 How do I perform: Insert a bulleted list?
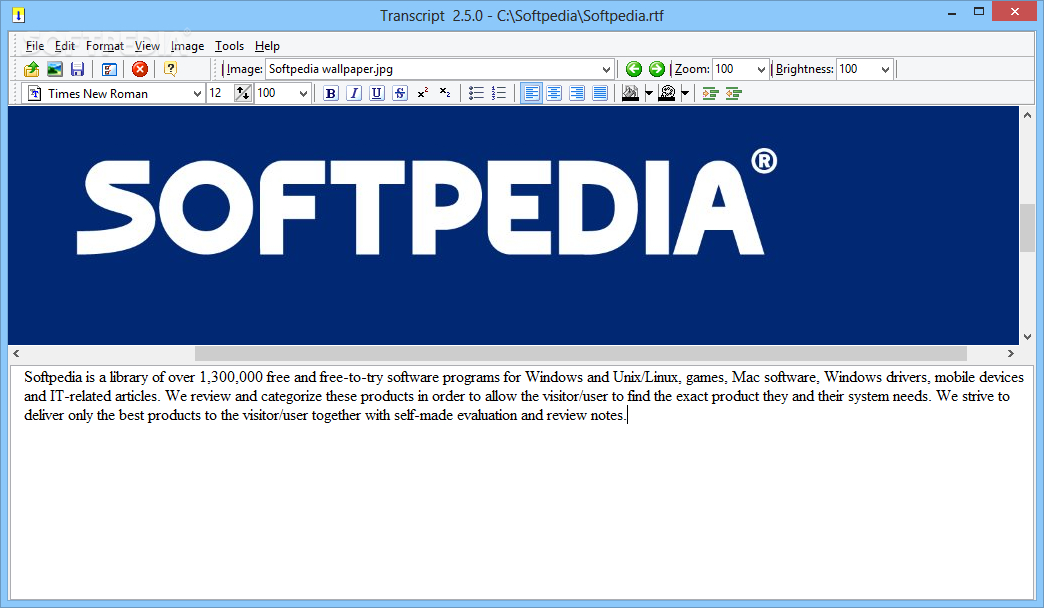tap(476, 93)
